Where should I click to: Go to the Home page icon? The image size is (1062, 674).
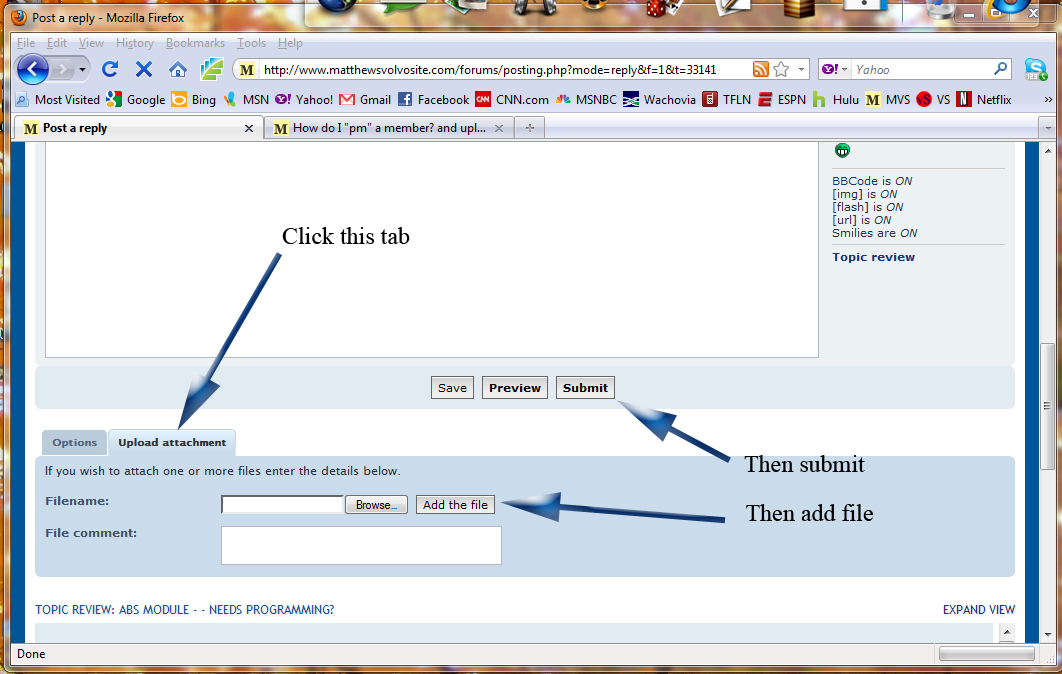click(178, 69)
